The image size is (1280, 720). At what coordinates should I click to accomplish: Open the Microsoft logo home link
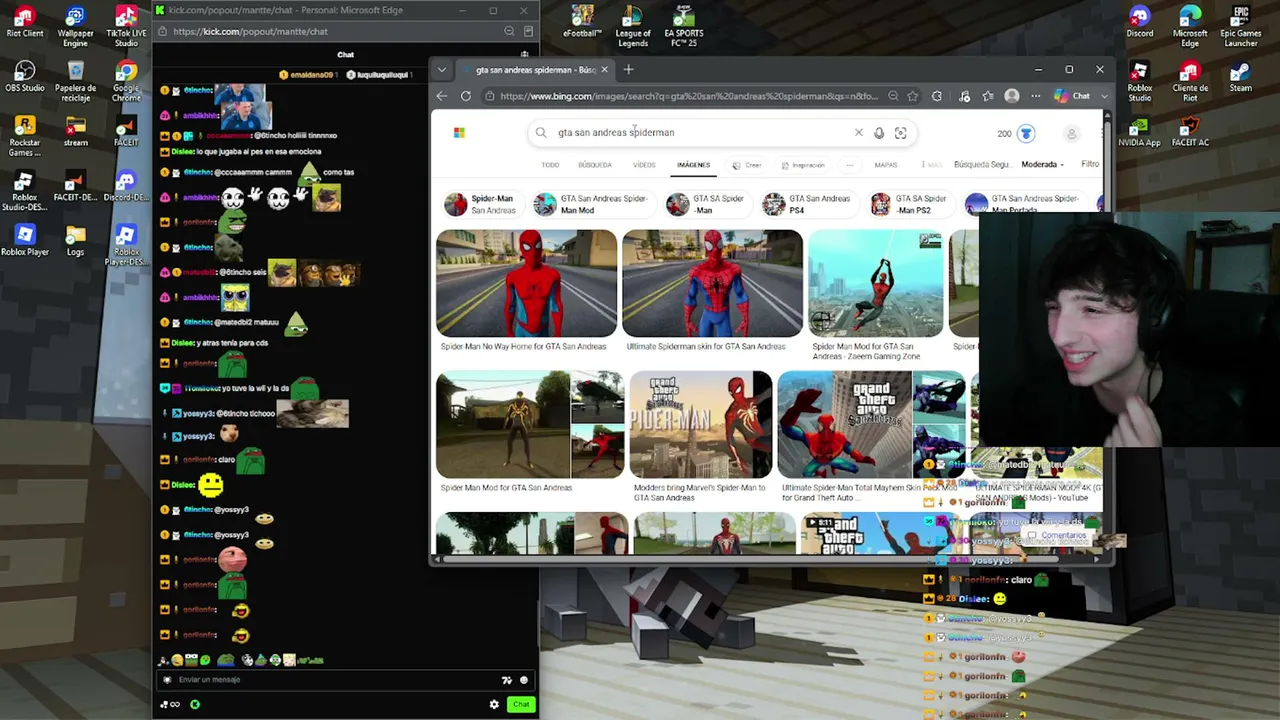(459, 132)
